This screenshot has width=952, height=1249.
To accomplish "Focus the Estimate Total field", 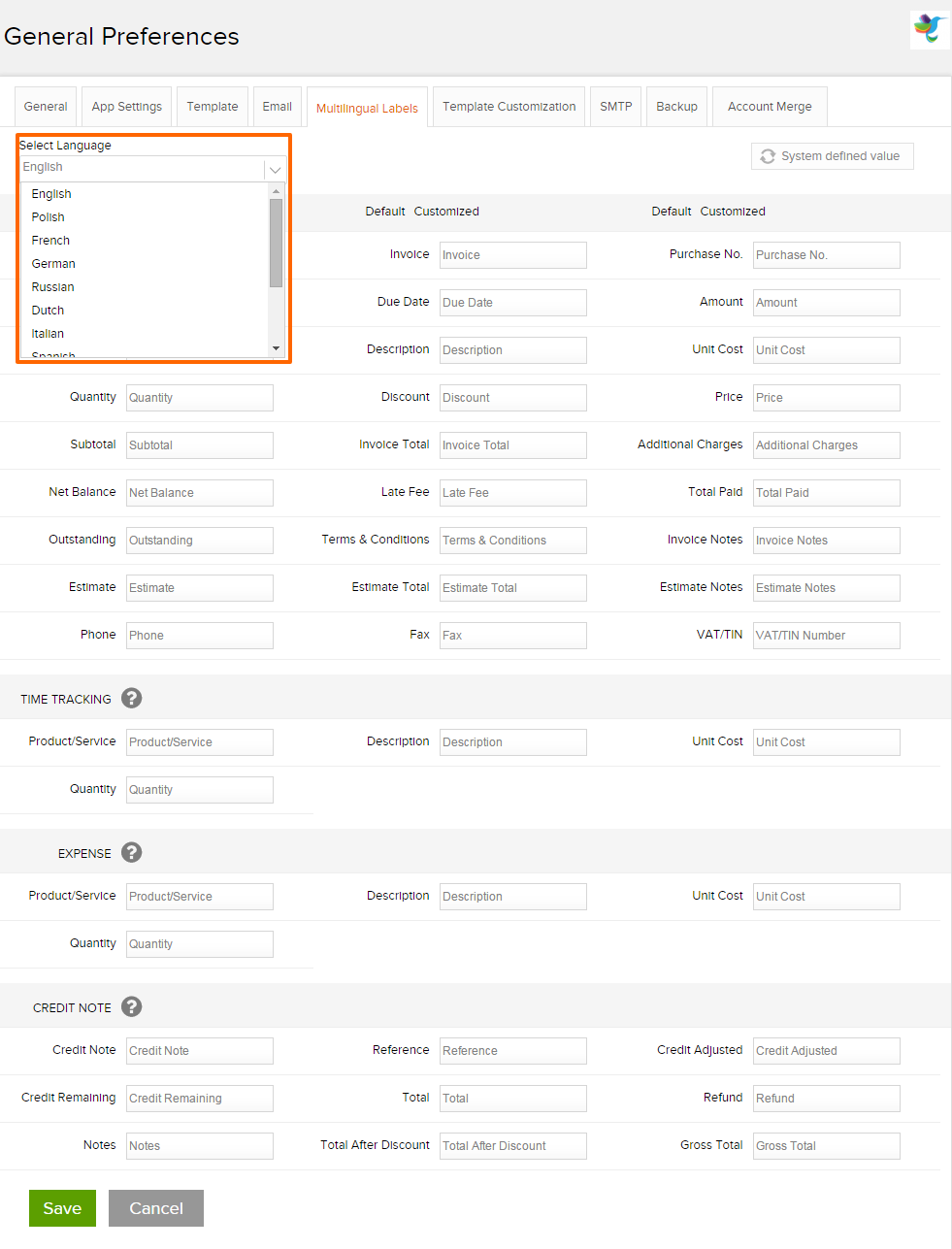I will 513,588.
